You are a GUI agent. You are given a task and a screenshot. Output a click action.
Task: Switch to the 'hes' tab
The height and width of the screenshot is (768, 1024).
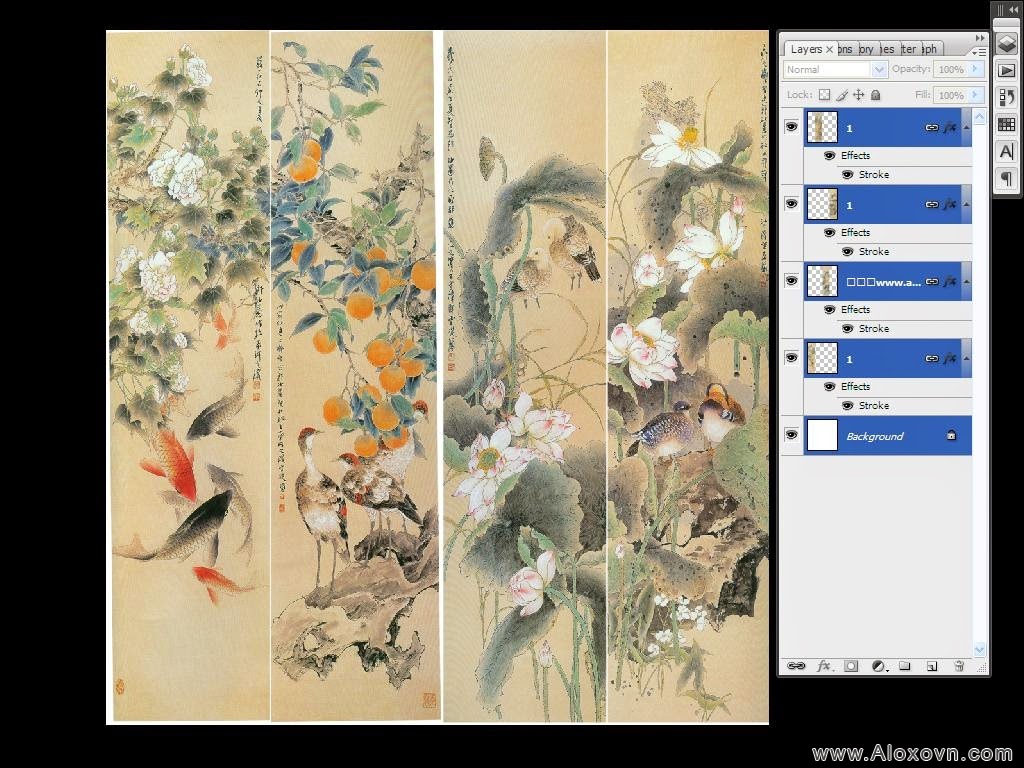tap(888, 49)
